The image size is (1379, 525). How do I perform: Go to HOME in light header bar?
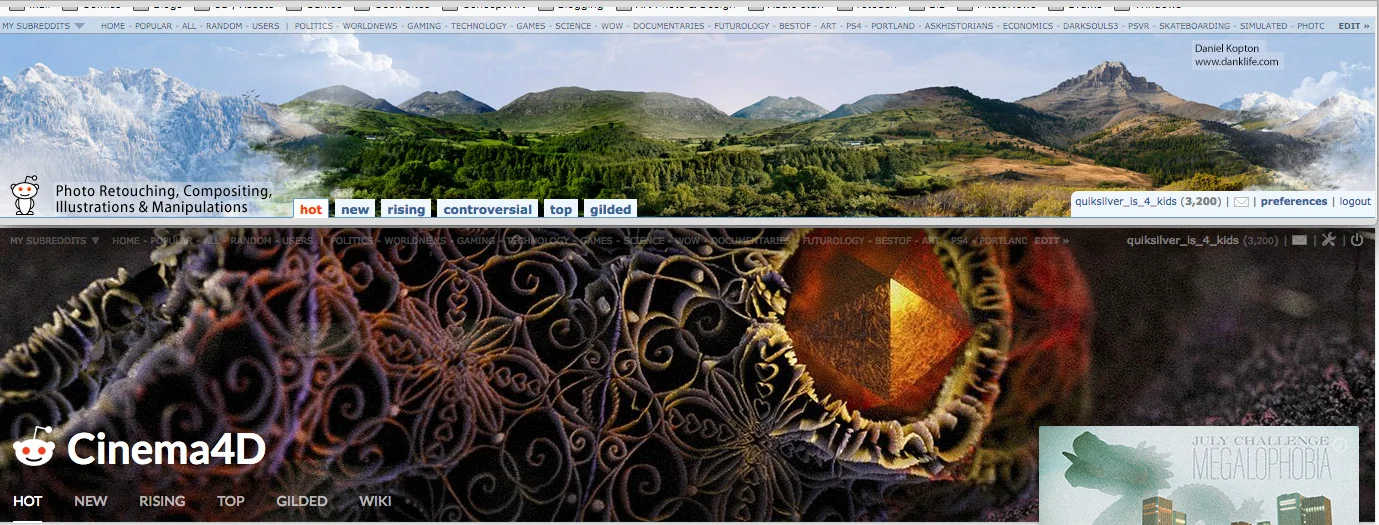(x=113, y=26)
